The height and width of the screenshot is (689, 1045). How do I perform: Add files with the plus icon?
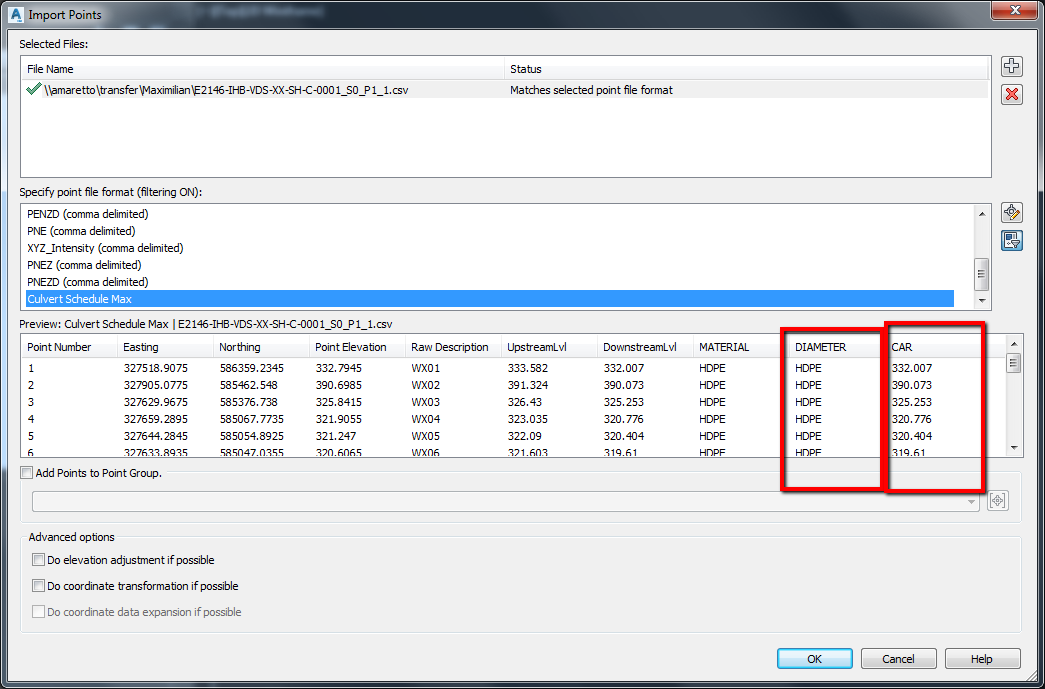[x=1012, y=66]
